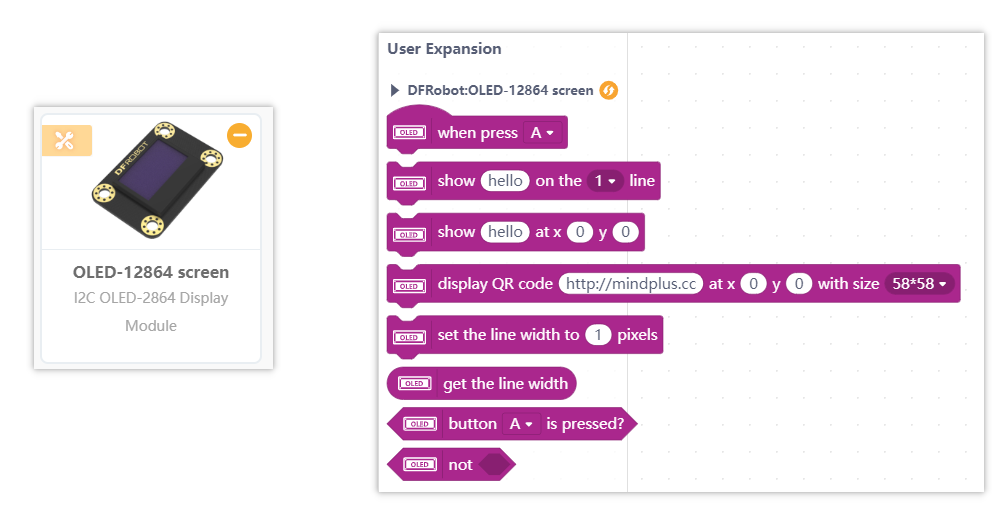Click OLED icon on 'button is pressed' block
This screenshot has width=1006, height=523.
tap(419, 424)
